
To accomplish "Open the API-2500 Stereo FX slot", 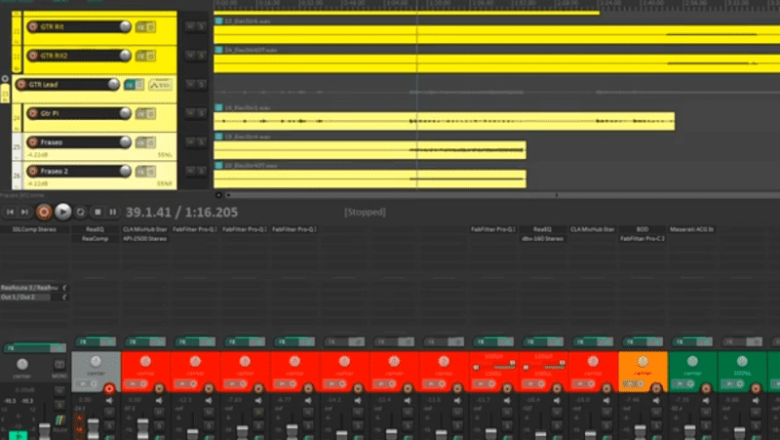I will coord(145,239).
